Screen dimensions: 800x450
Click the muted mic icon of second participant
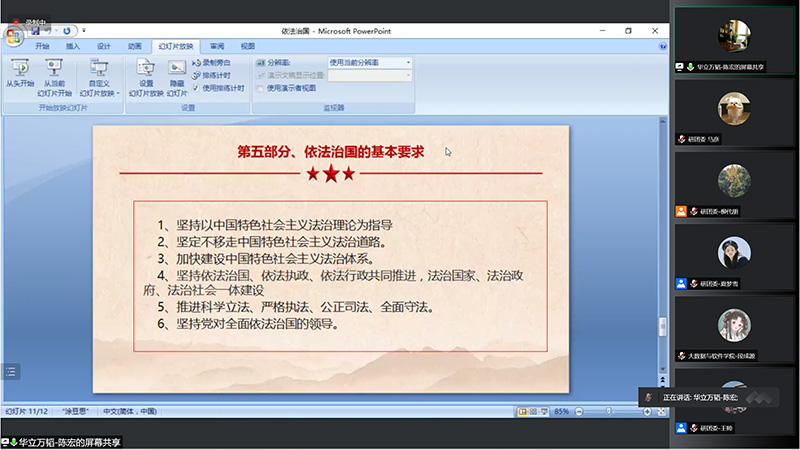[682, 139]
